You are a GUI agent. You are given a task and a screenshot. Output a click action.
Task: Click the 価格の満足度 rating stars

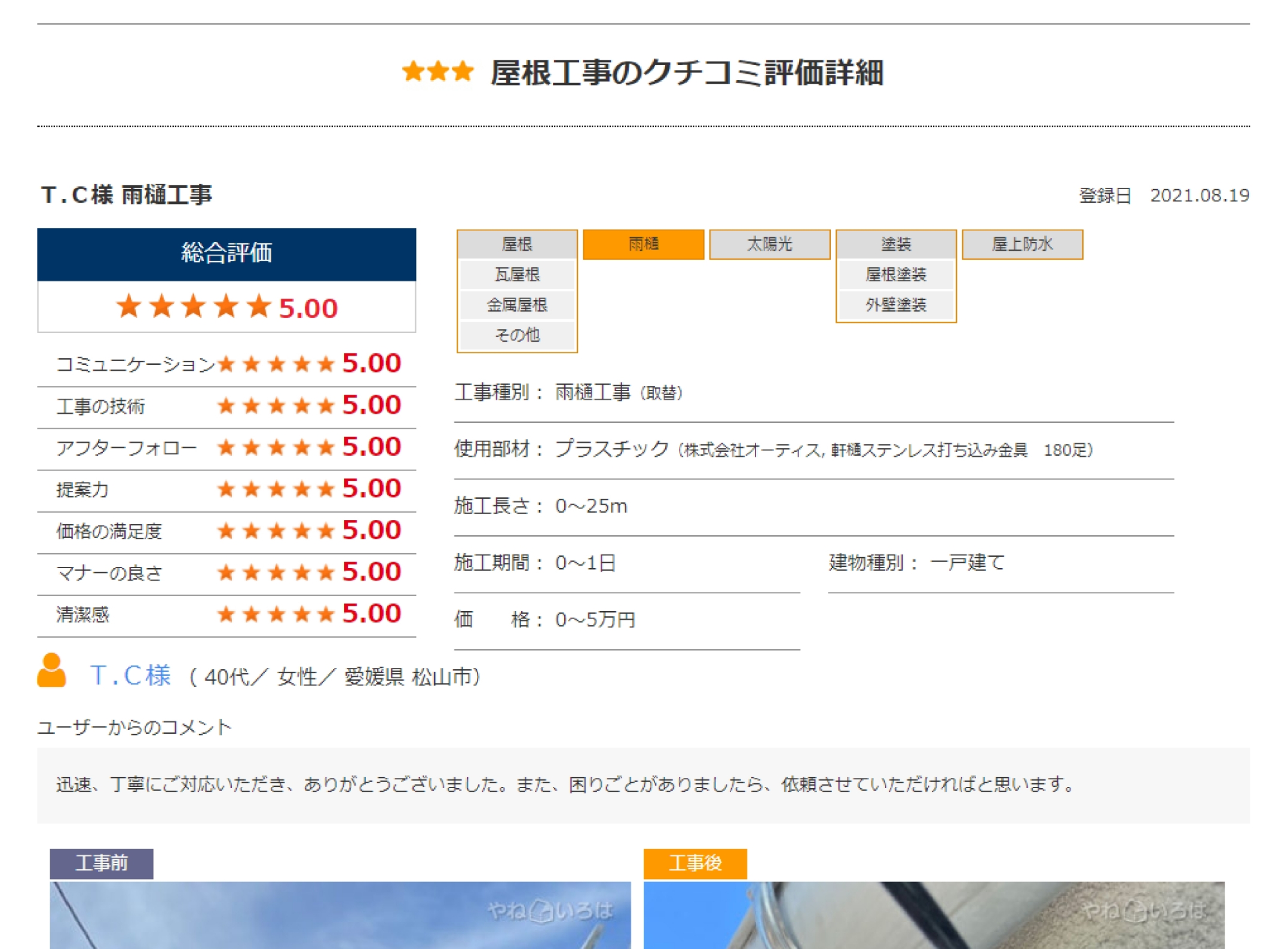(x=276, y=531)
